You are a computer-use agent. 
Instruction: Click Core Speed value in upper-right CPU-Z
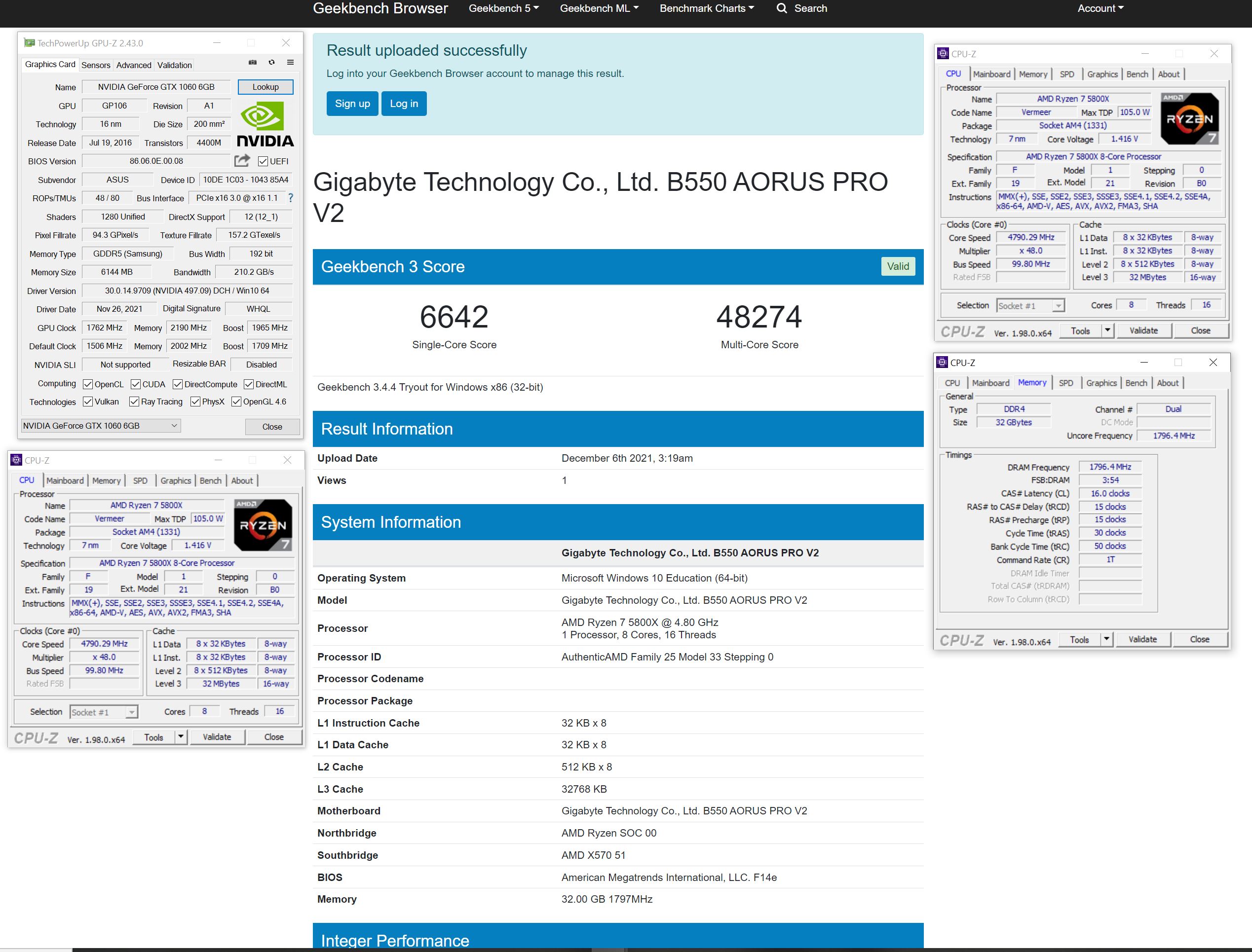(x=1031, y=237)
